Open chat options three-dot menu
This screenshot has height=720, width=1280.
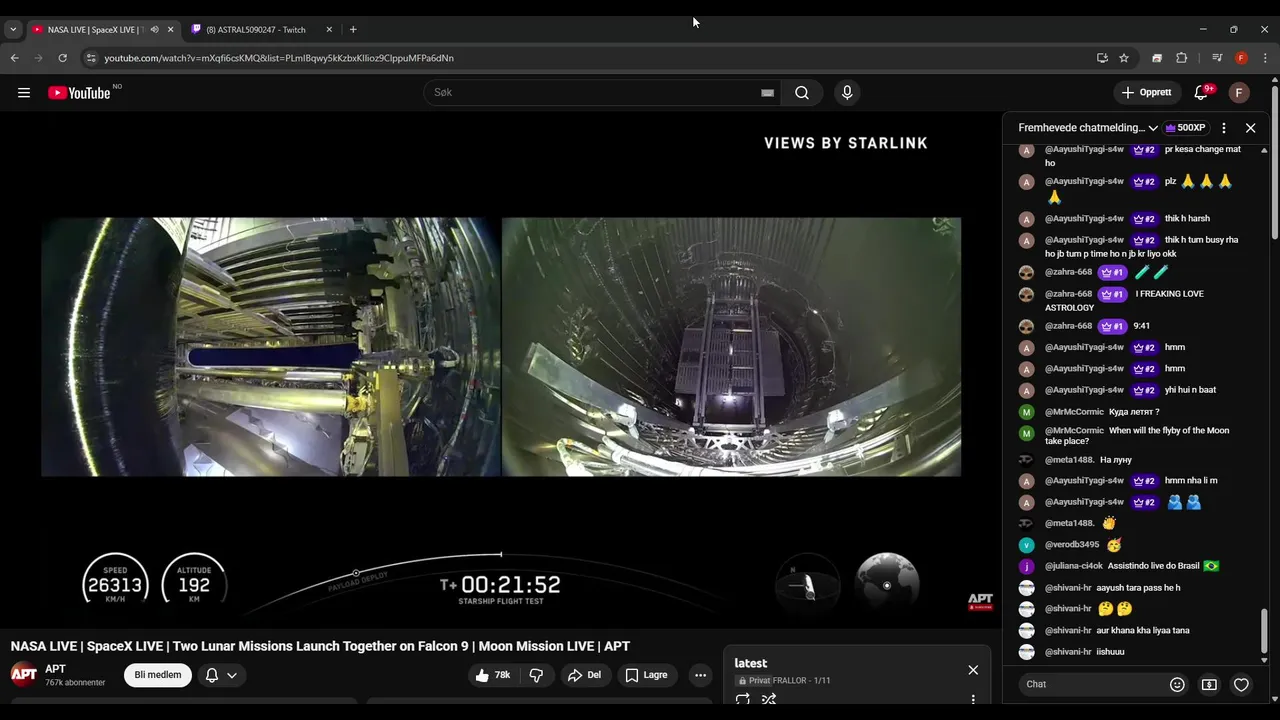tap(1223, 128)
